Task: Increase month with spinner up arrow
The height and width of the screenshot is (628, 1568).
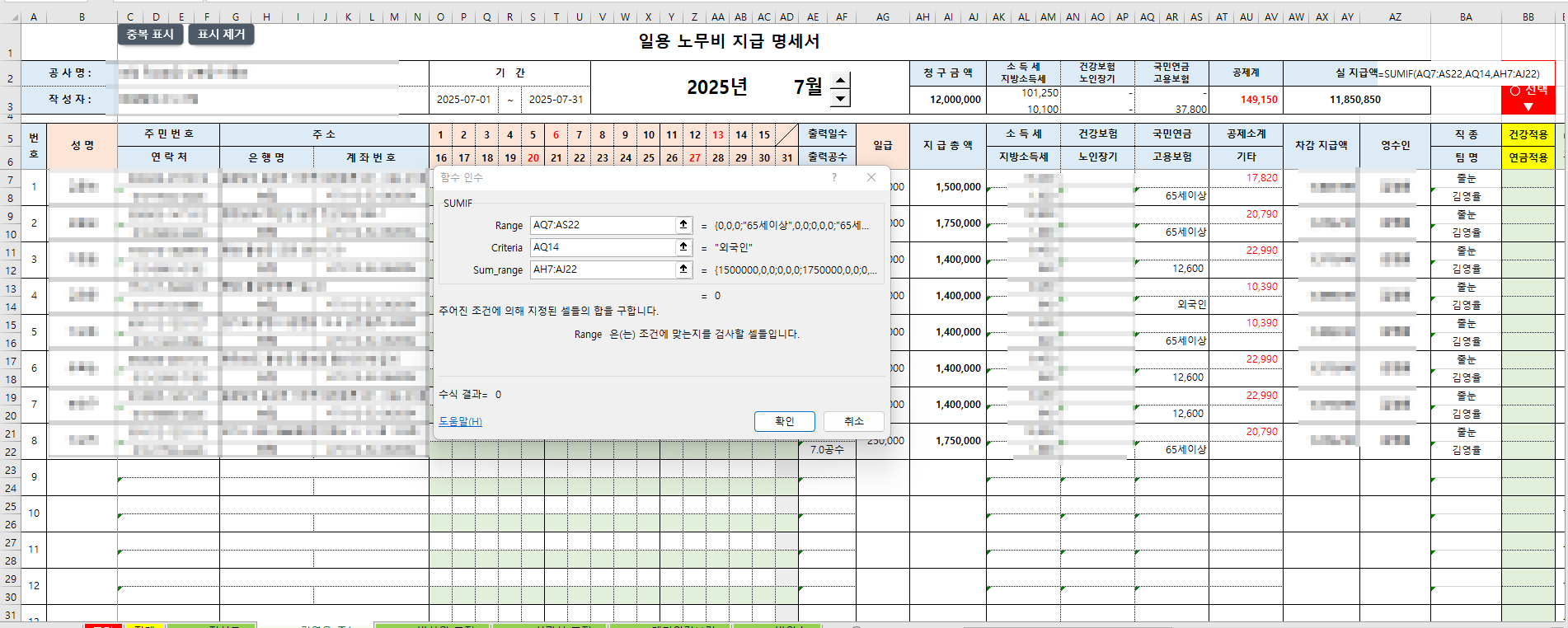Action: click(840, 81)
